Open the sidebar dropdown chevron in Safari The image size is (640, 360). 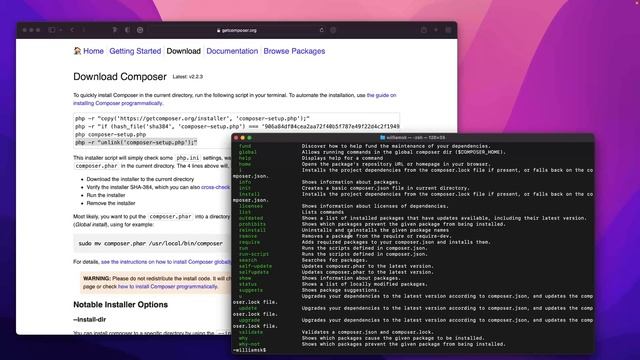tap(60, 30)
